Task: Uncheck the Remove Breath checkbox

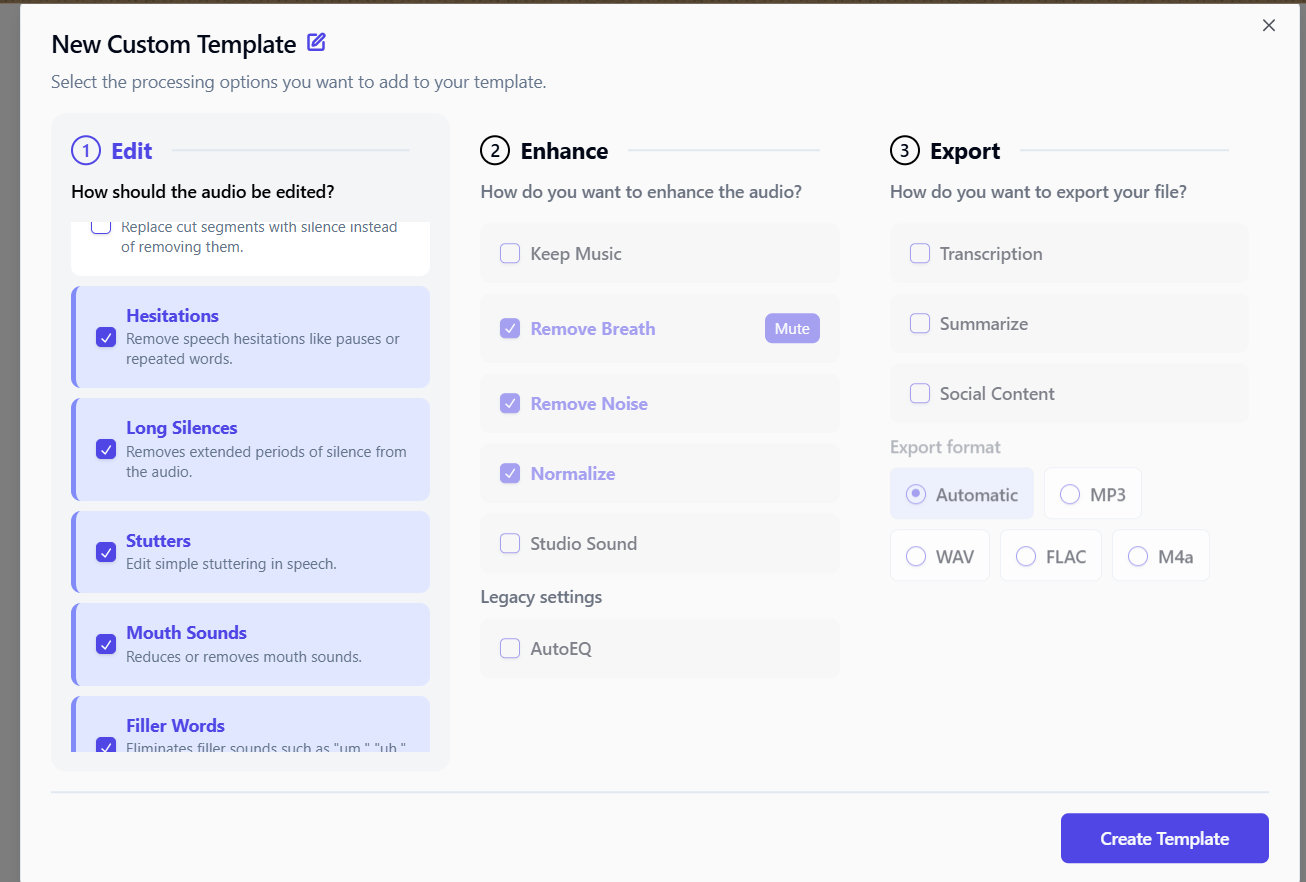Action: pyautogui.click(x=510, y=328)
